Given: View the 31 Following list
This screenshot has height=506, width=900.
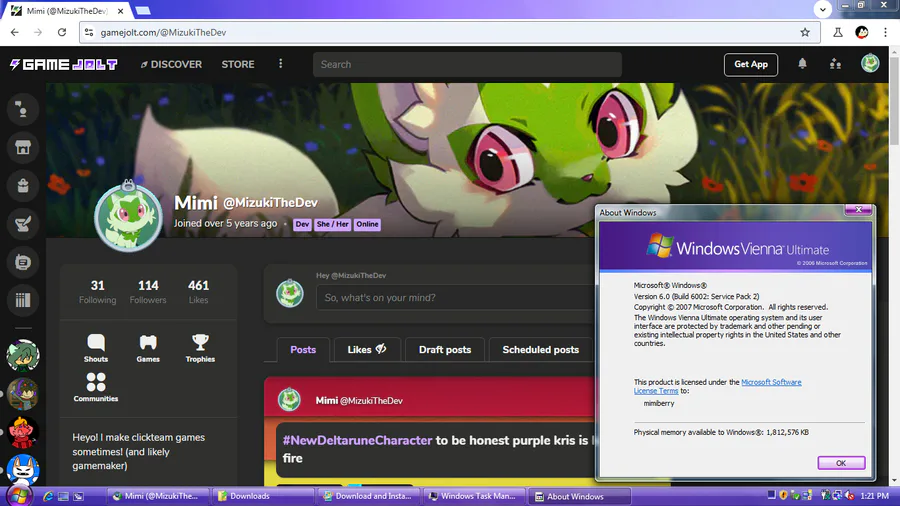Looking at the screenshot, I should click(x=98, y=291).
